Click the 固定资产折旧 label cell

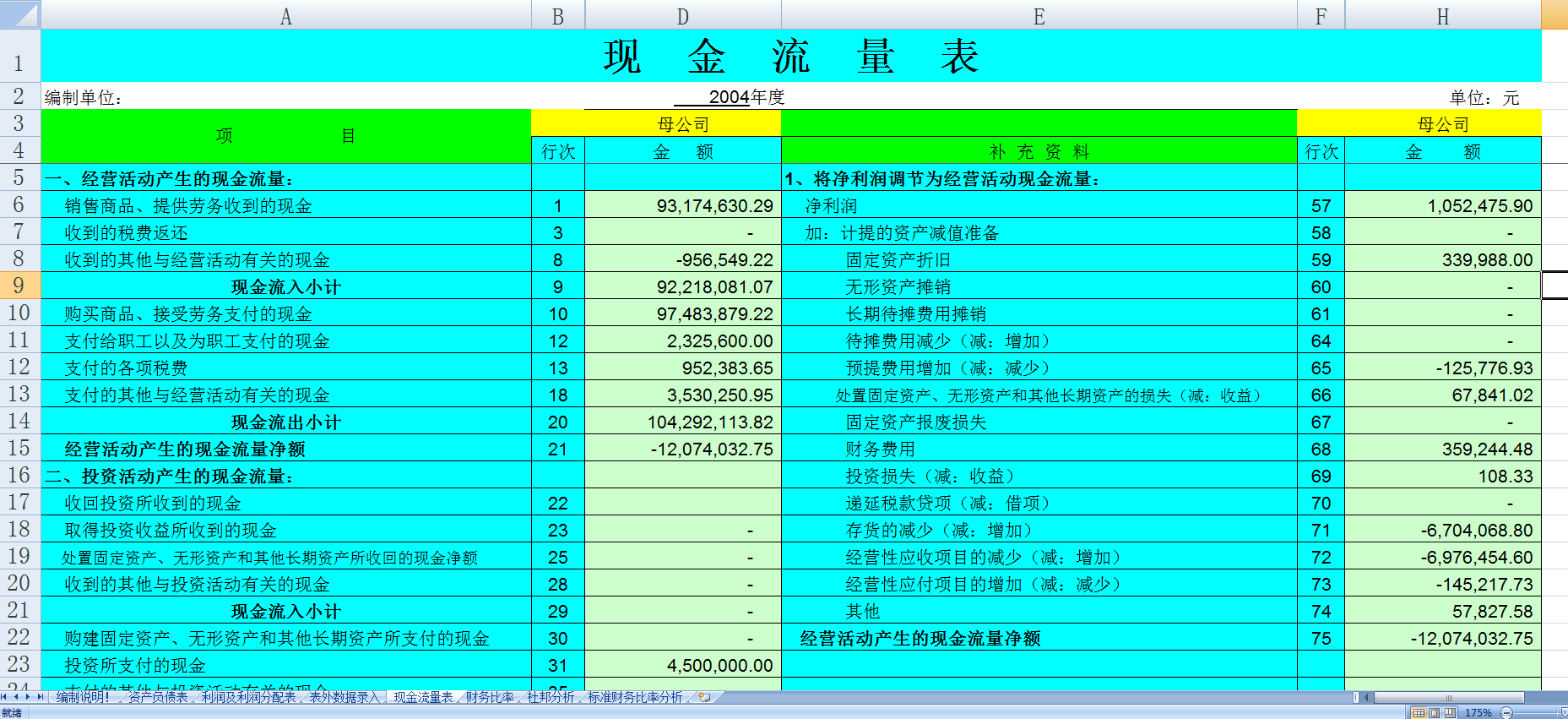click(x=1039, y=259)
